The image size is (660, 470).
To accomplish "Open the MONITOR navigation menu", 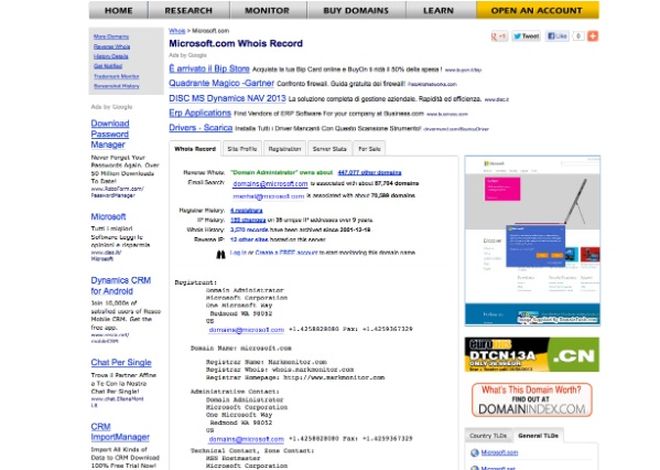I will pyautogui.click(x=267, y=11).
